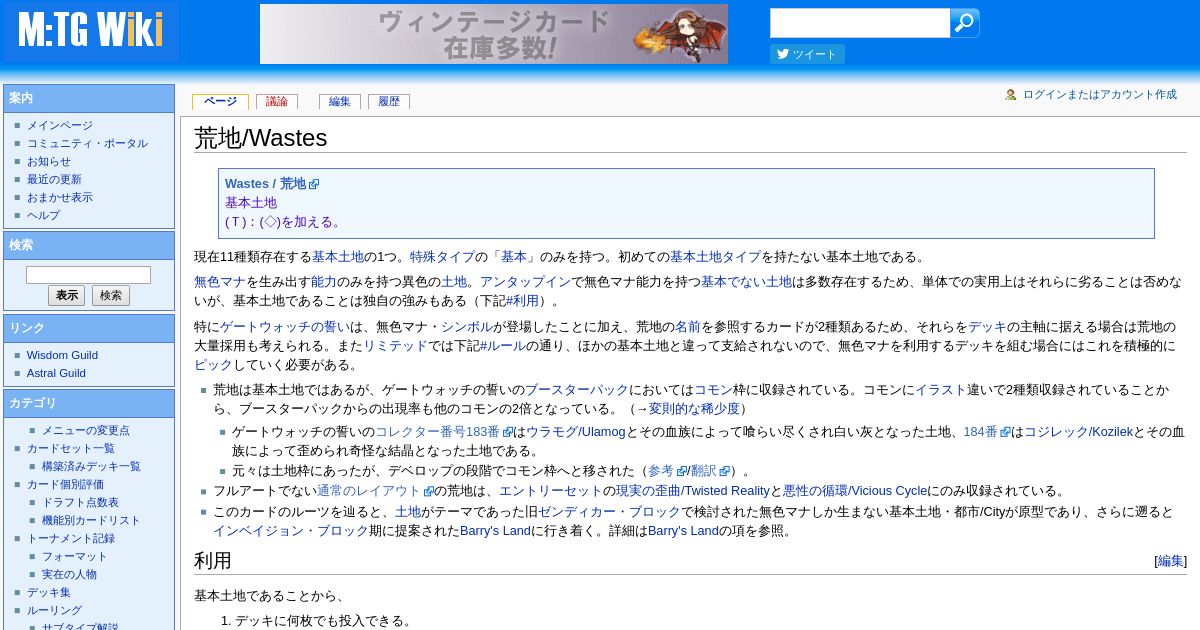The height and width of the screenshot is (630, 1200).
Task: Click ウラモグ/Ulamog link
Action: [575, 432]
